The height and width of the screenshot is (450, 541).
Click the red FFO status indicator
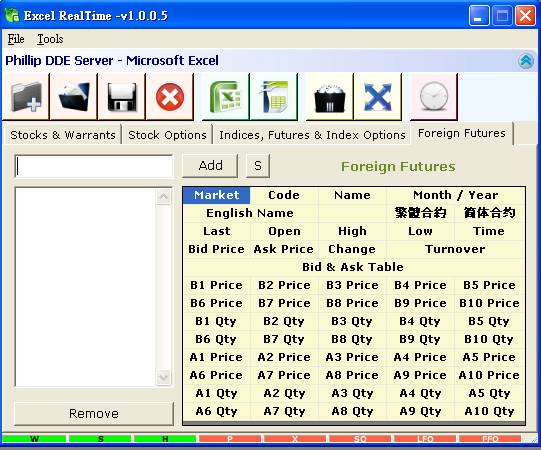click(x=490, y=439)
